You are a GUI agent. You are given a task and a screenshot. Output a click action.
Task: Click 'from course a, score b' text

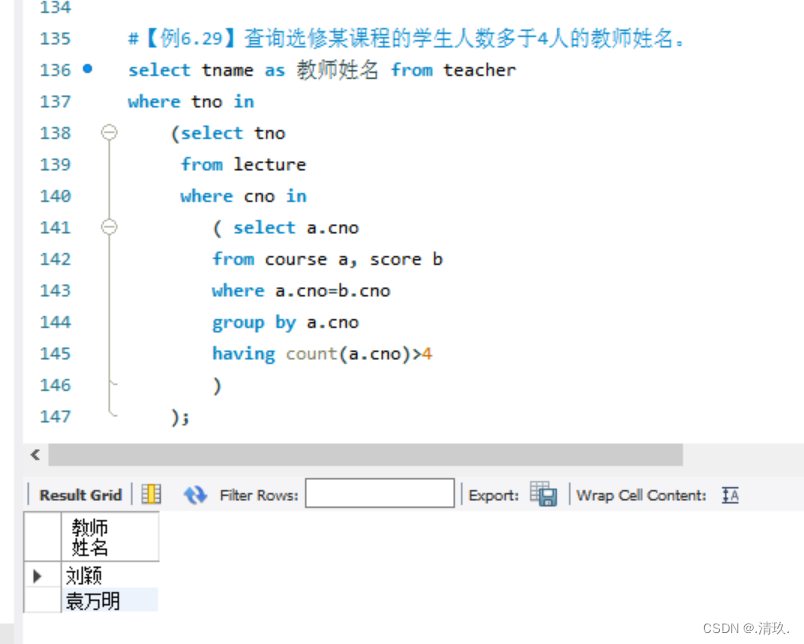(328, 259)
